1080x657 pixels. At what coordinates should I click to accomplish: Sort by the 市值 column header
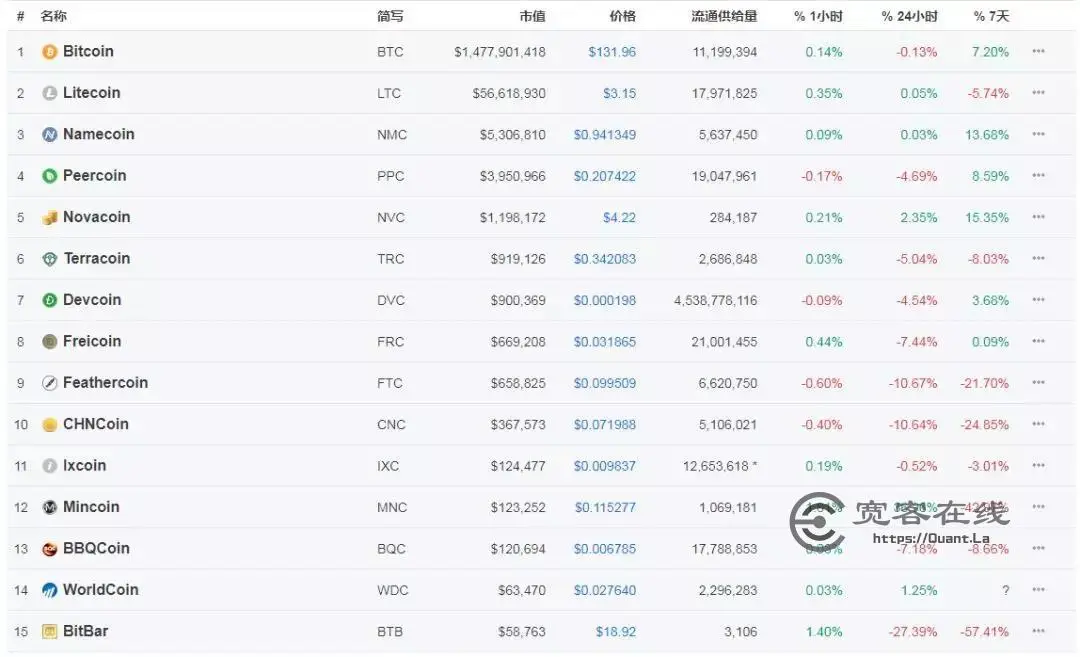coord(532,16)
